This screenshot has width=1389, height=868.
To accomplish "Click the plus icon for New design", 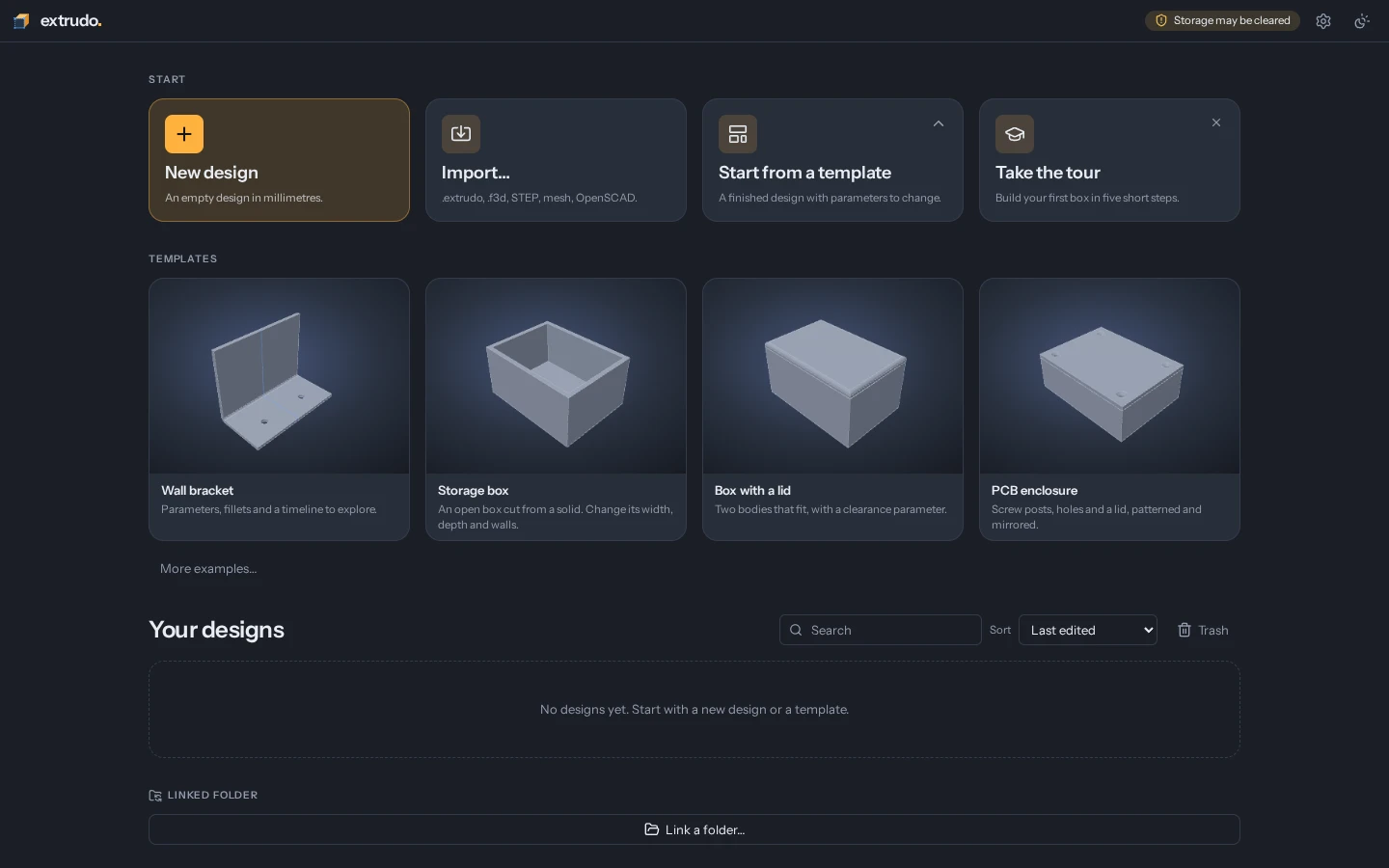I will 184,134.
